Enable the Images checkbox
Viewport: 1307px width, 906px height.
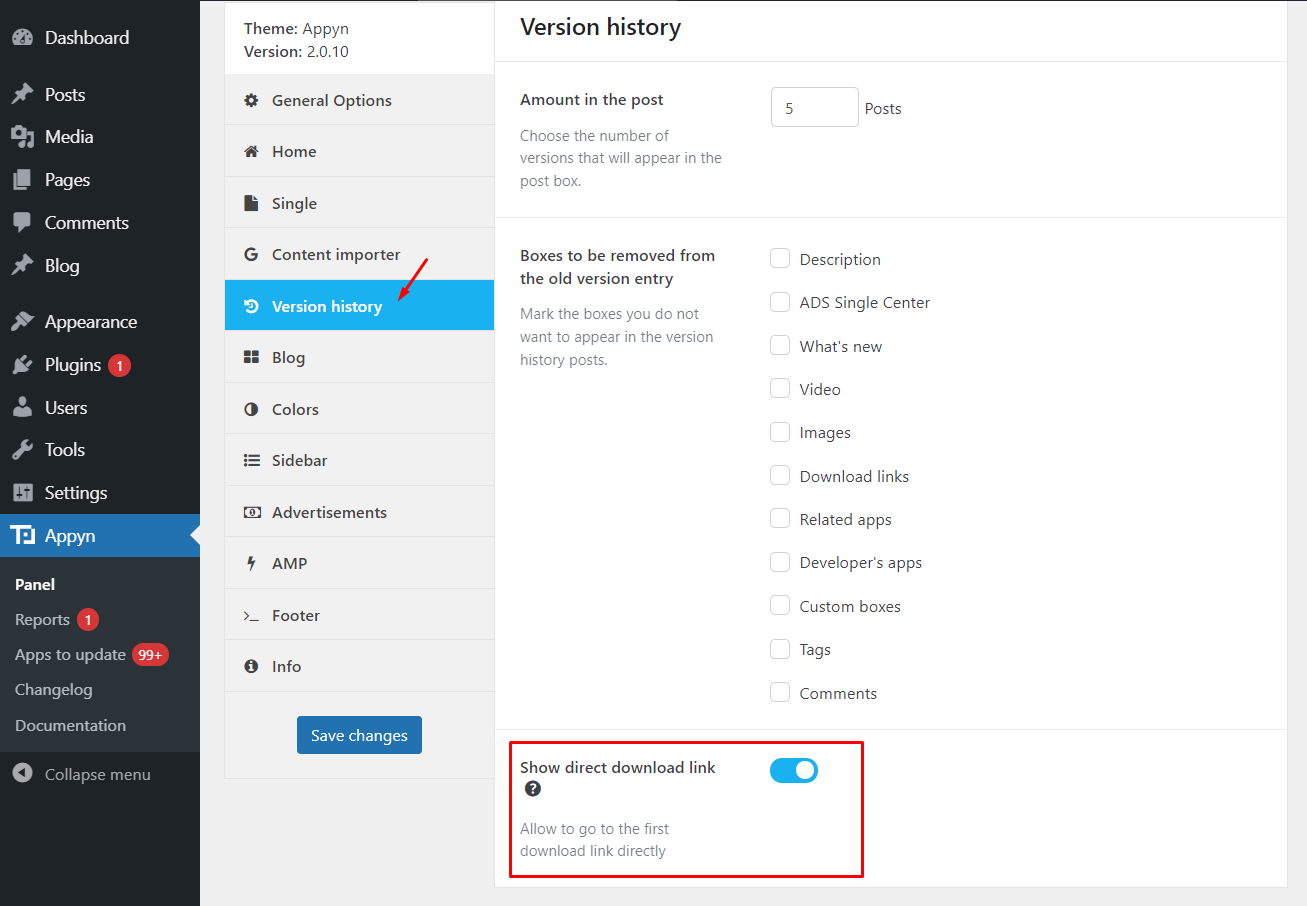[x=780, y=432]
